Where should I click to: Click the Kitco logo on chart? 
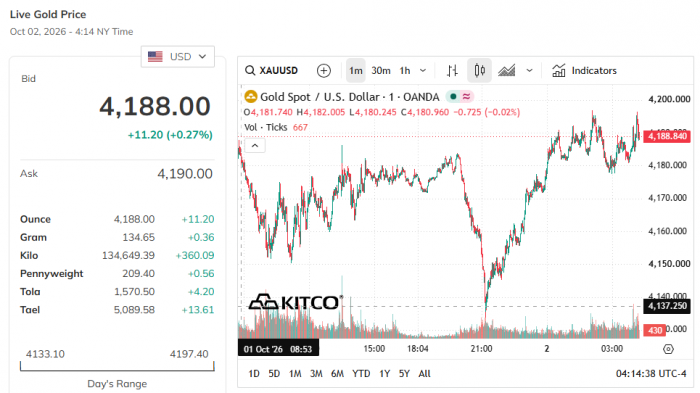click(296, 302)
